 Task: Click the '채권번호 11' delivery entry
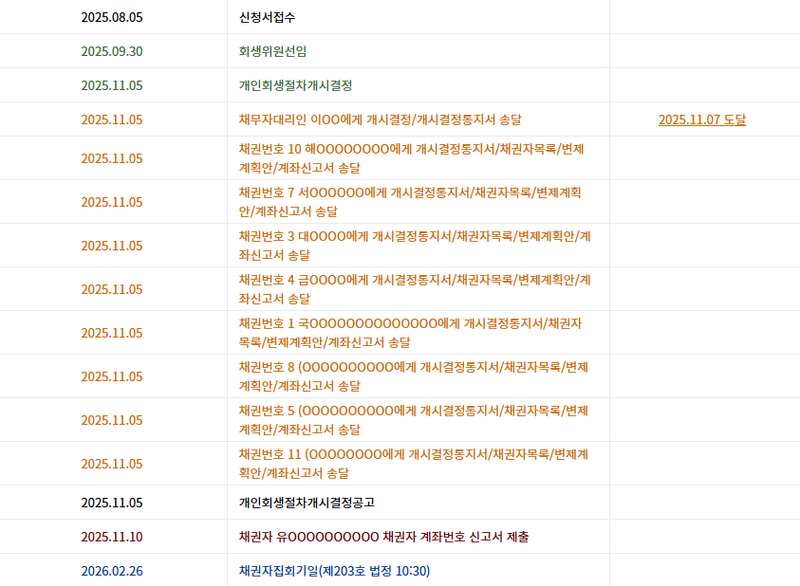coord(413,464)
